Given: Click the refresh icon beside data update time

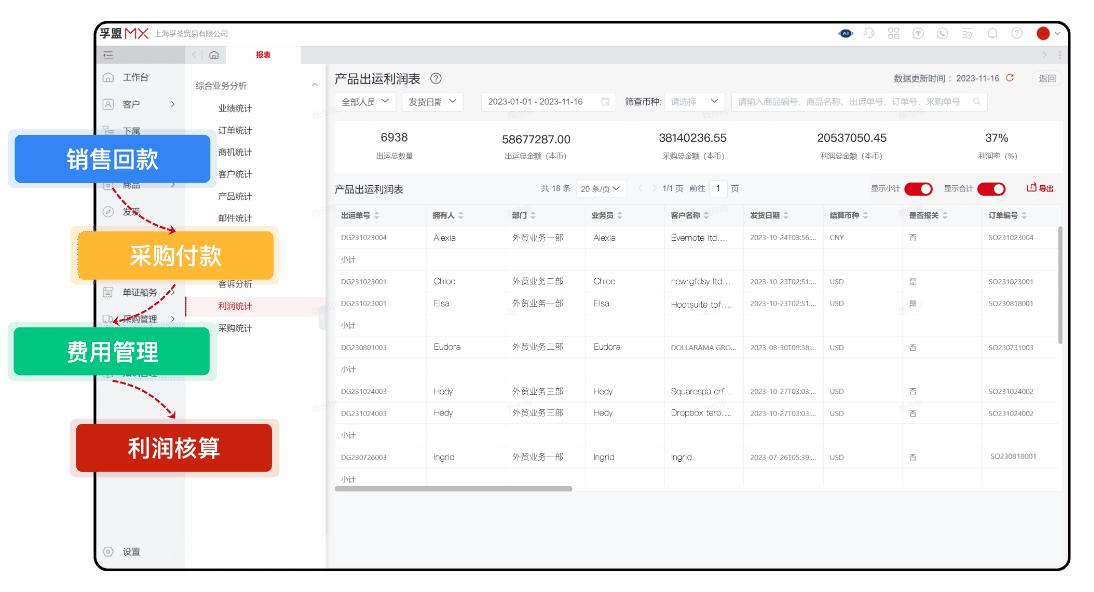Looking at the screenshot, I should 1010,78.
